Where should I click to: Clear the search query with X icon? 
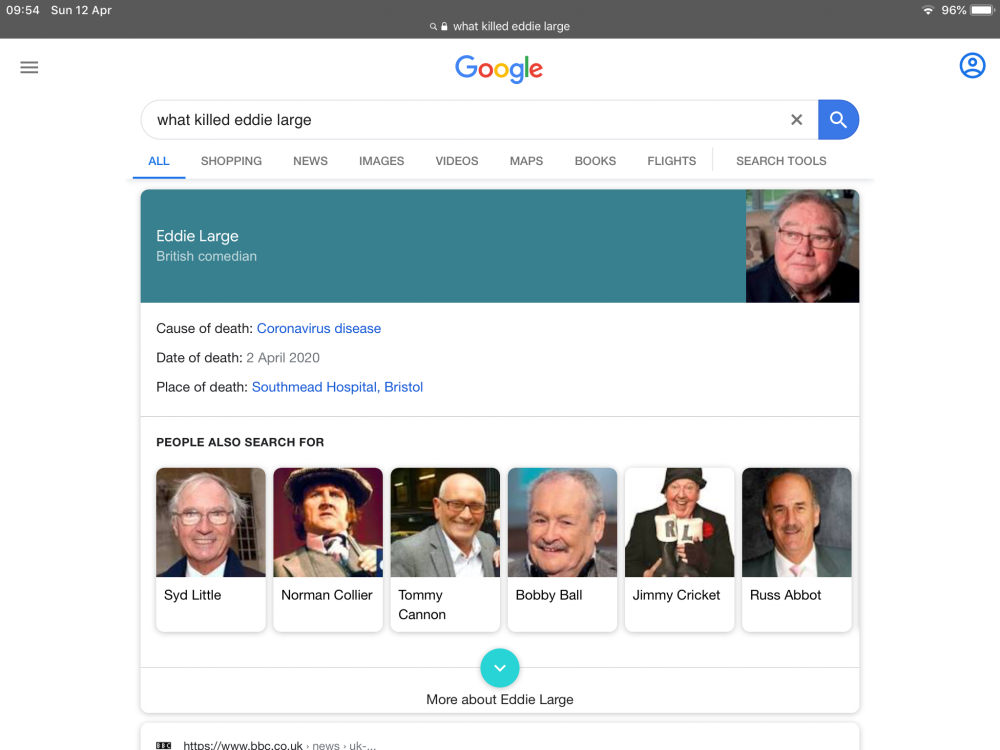[x=796, y=119]
